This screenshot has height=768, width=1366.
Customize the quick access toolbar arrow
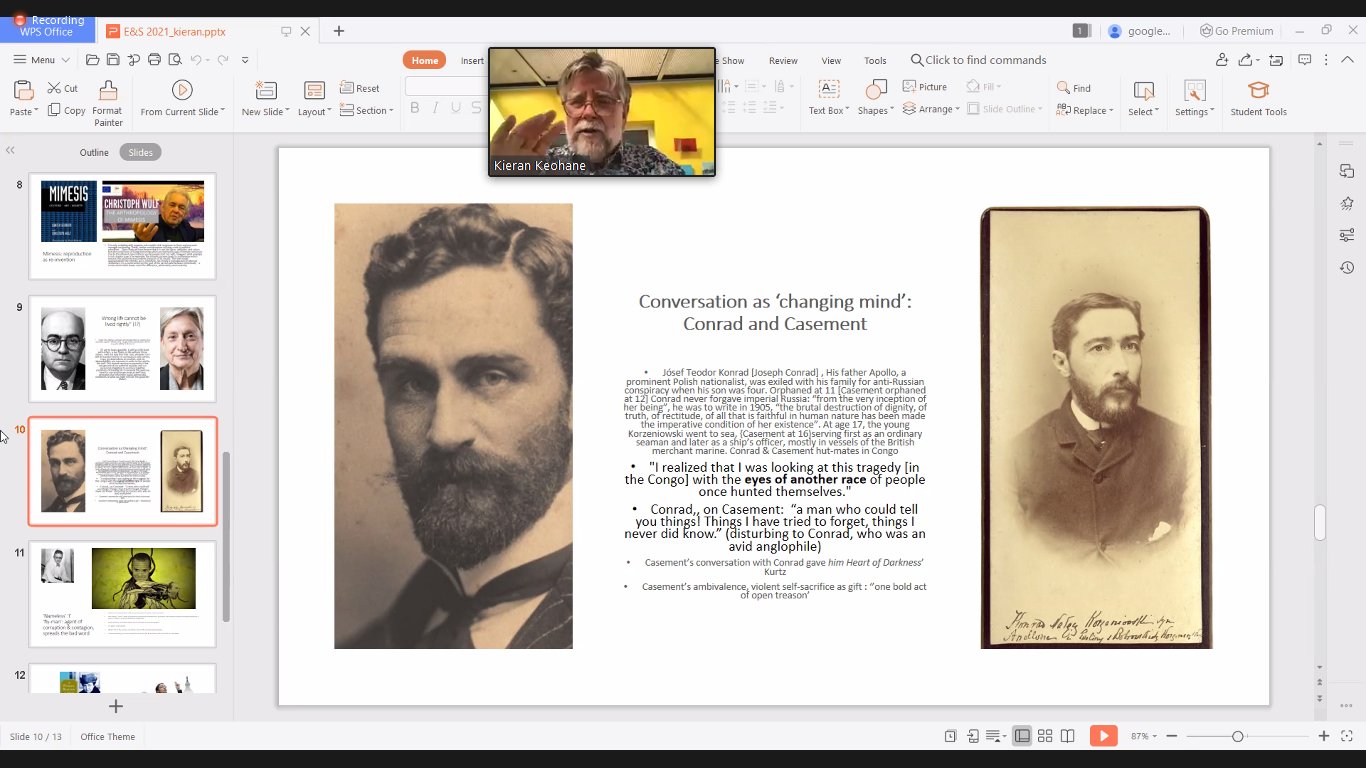(x=245, y=60)
